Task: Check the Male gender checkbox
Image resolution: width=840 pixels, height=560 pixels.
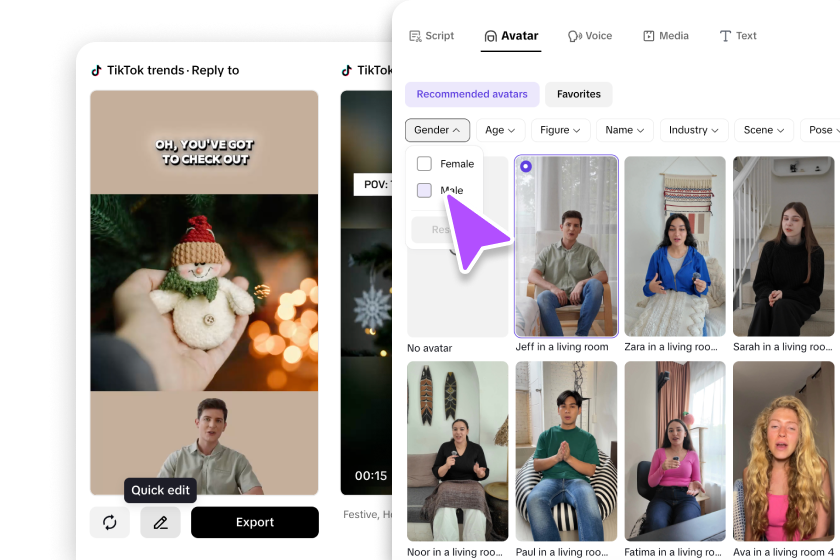Action: click(424, 190)
